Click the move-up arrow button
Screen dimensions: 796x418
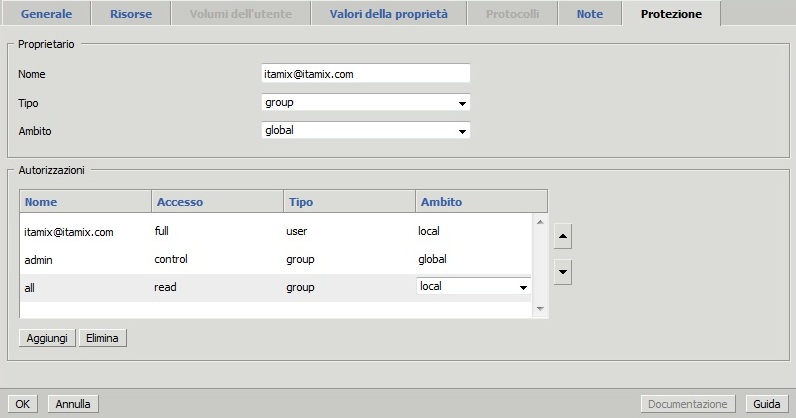(x=562, y=238)
